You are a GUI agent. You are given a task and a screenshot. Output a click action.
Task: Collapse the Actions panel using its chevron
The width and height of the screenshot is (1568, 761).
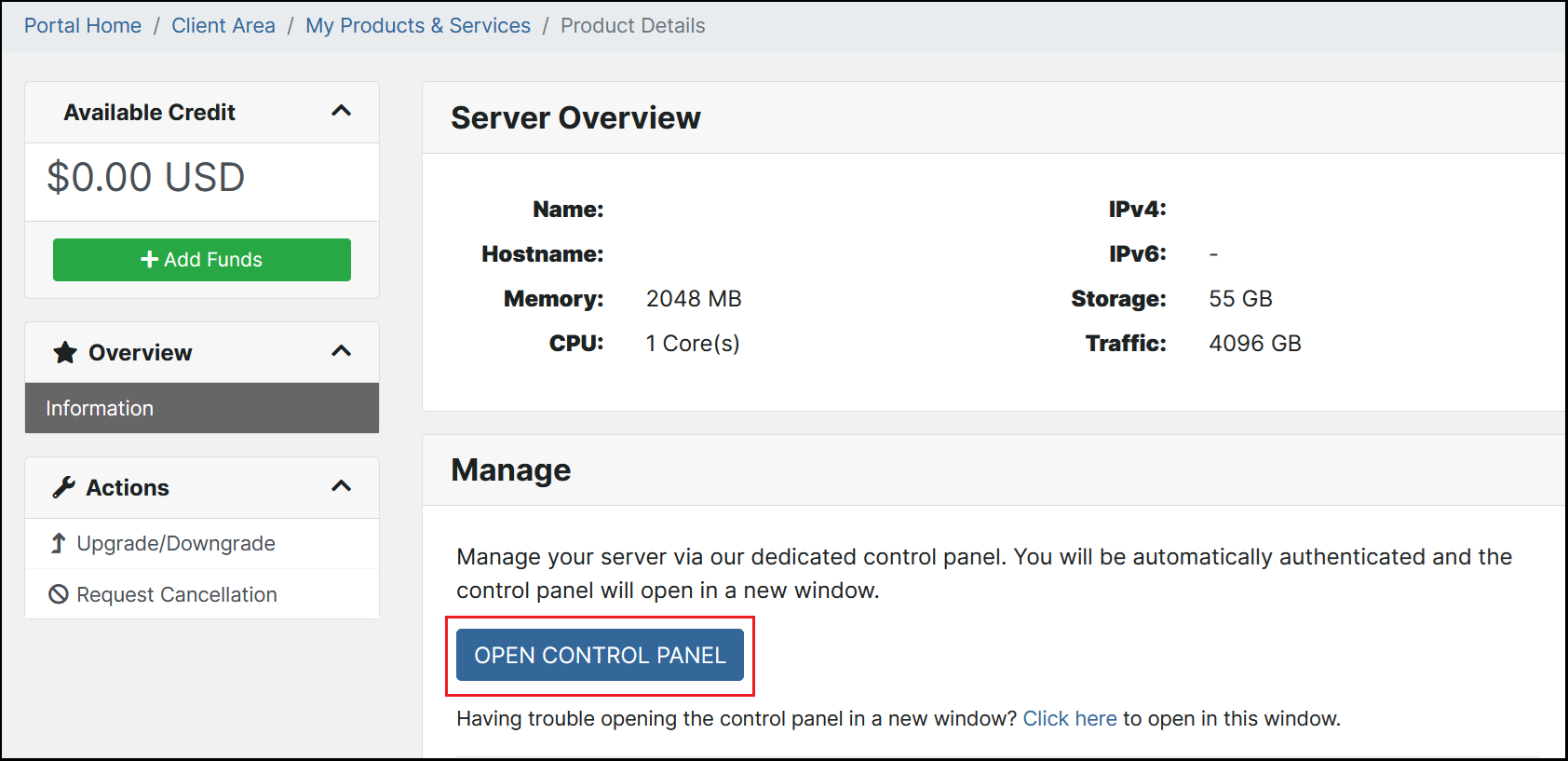click(x=341, y=487)
